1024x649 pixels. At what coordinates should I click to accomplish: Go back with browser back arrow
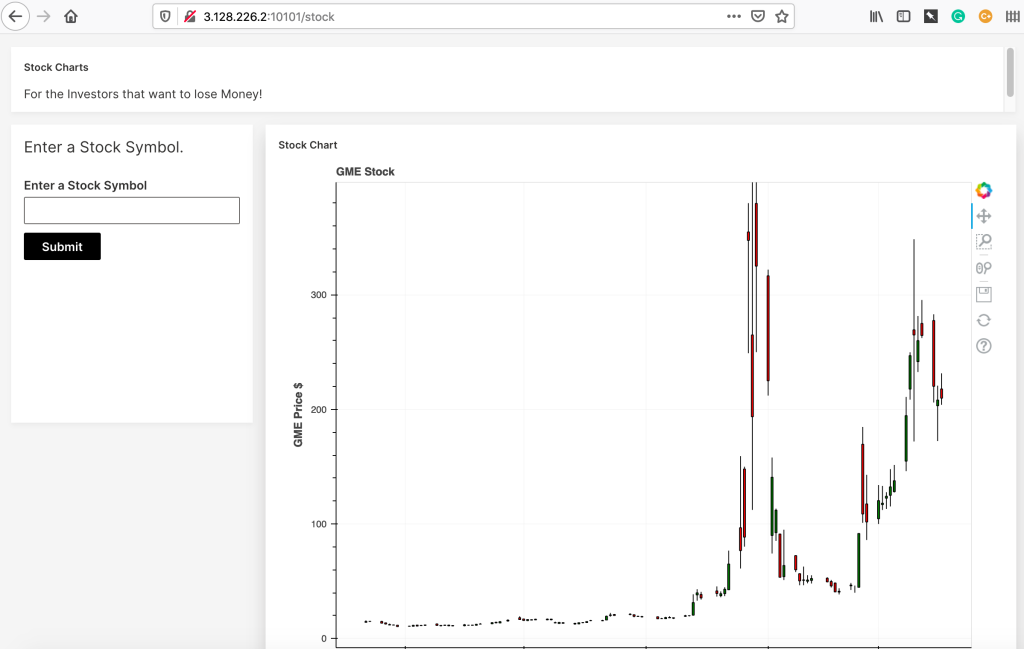(15, 16)
